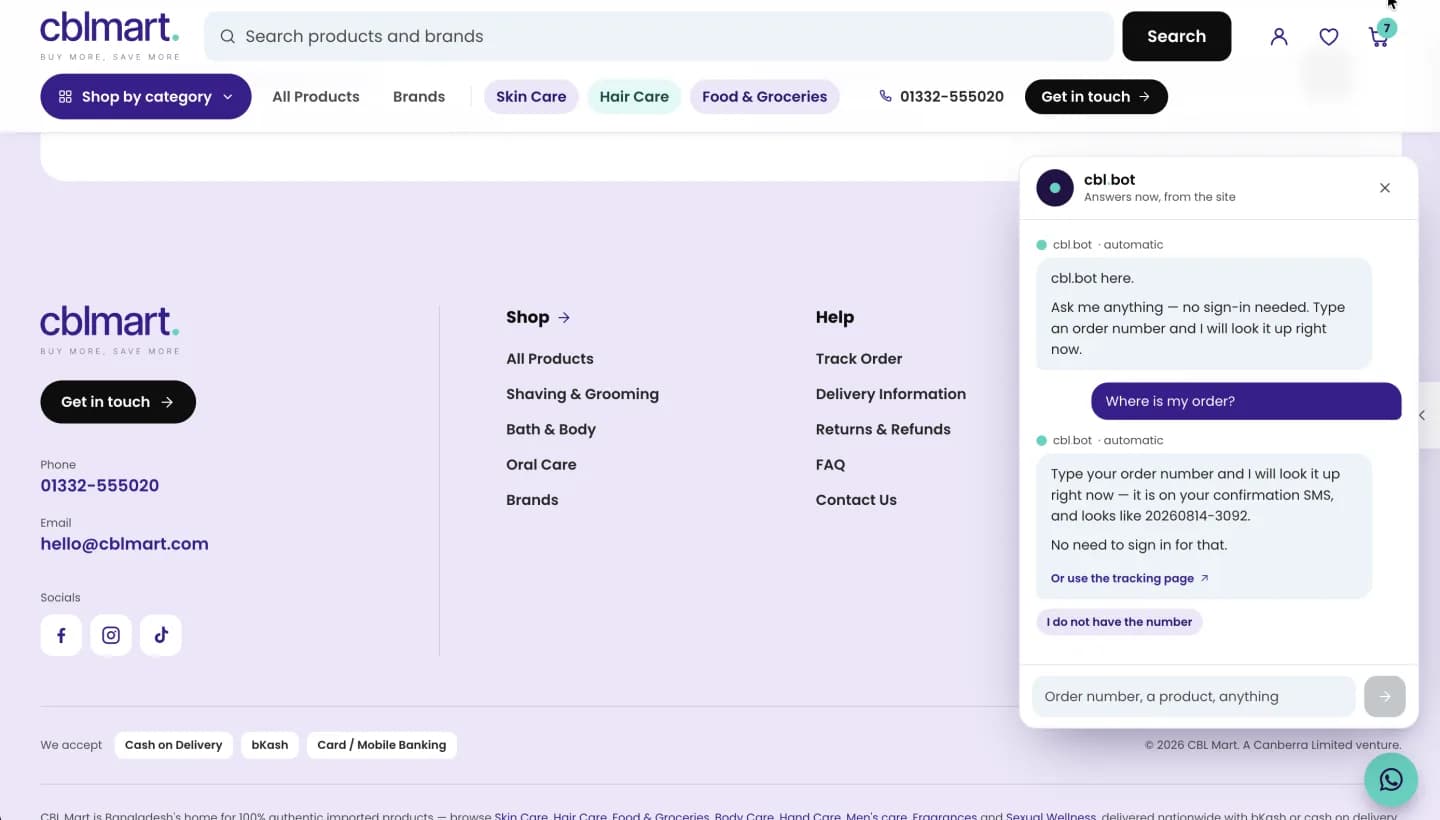Focus the Search products and brands field
Image resolution: width=1440 pixels, height=820 pixels.
click(659, 36)
